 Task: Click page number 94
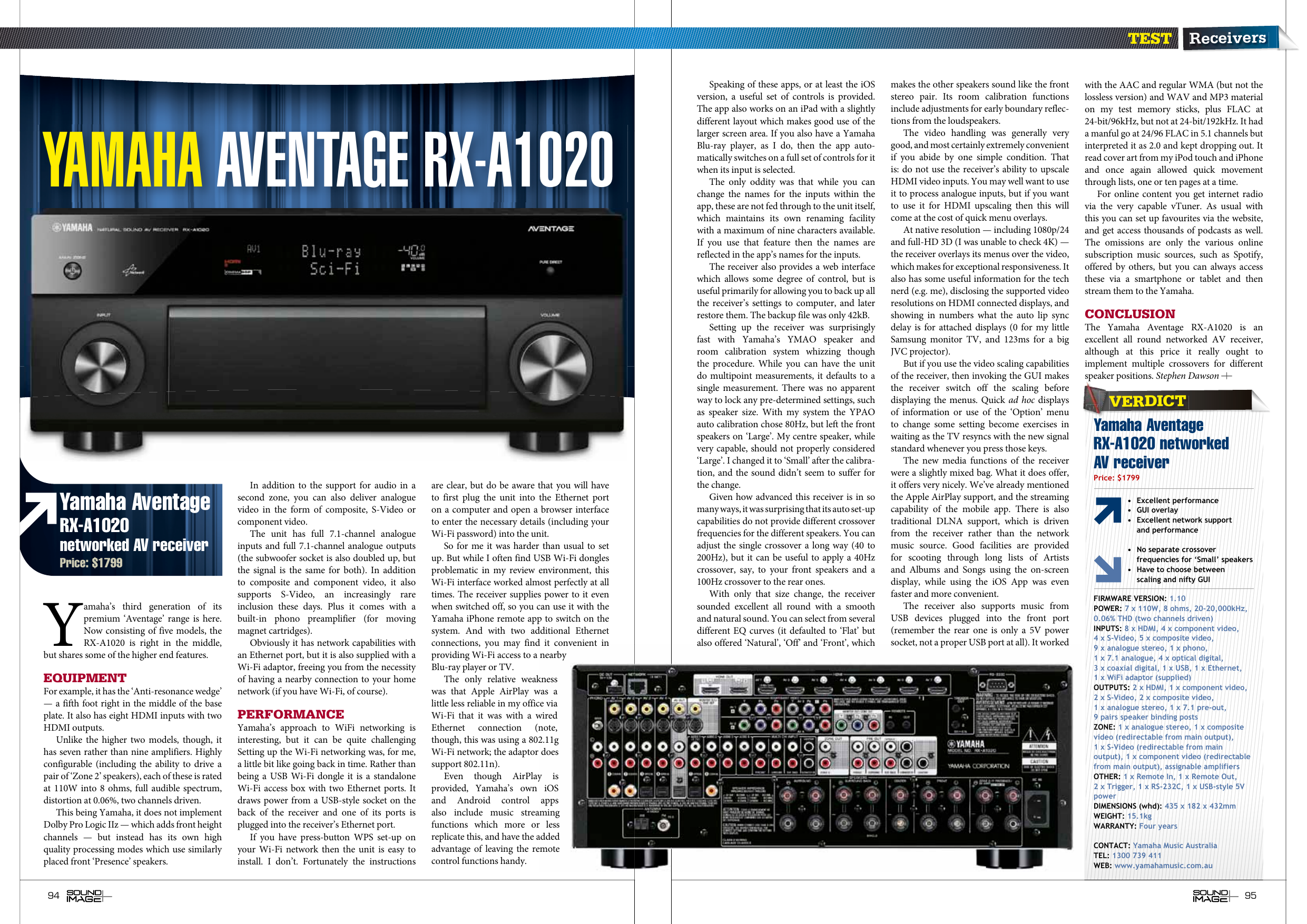pyautogui.click(x=53, y=896)
